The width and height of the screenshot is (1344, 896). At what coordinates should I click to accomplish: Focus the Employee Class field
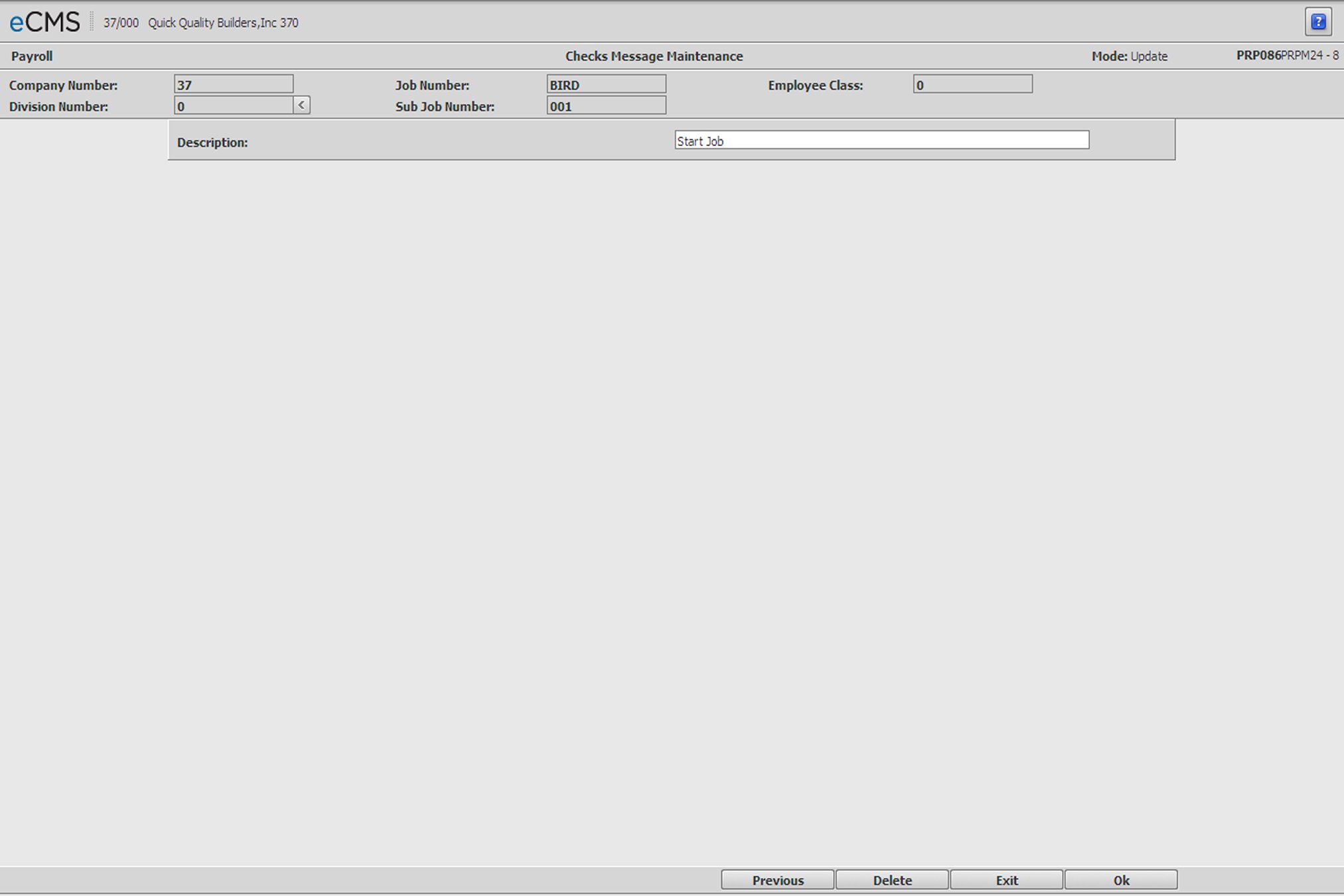click(x=972, y=84)
